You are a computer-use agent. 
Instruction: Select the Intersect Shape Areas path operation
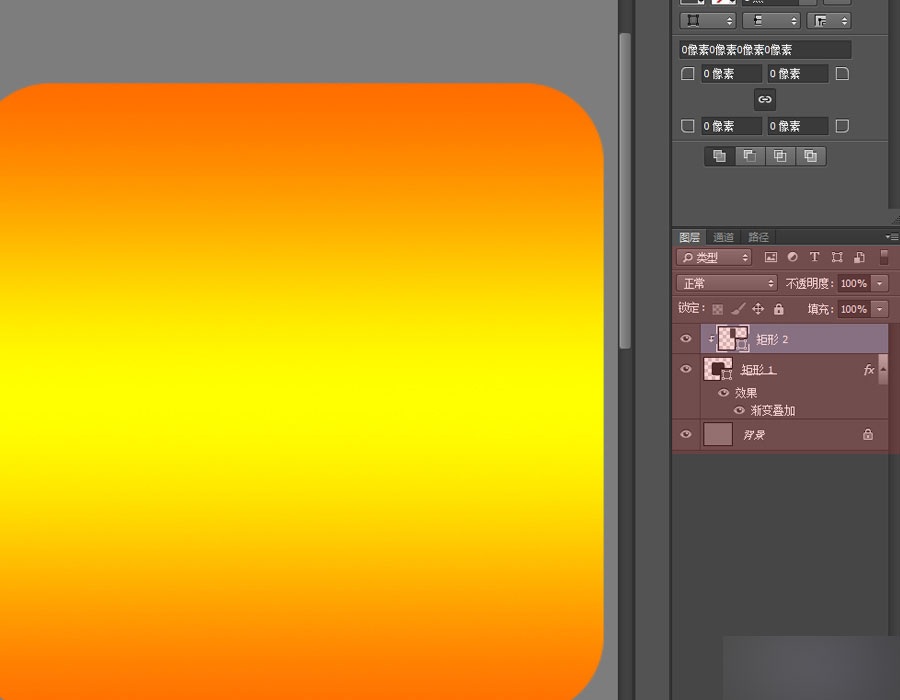click(x=780, y=155)
